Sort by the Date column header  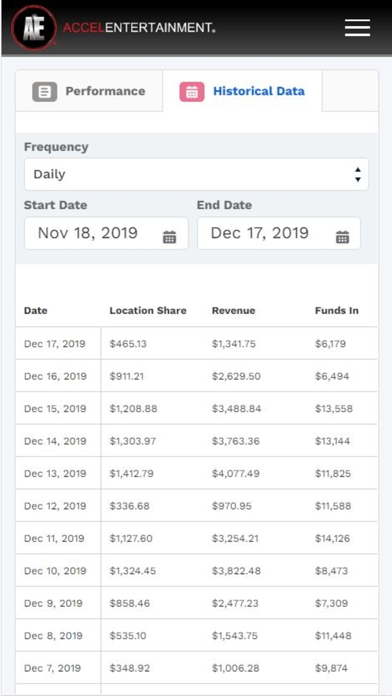click(x=36, y=311)
